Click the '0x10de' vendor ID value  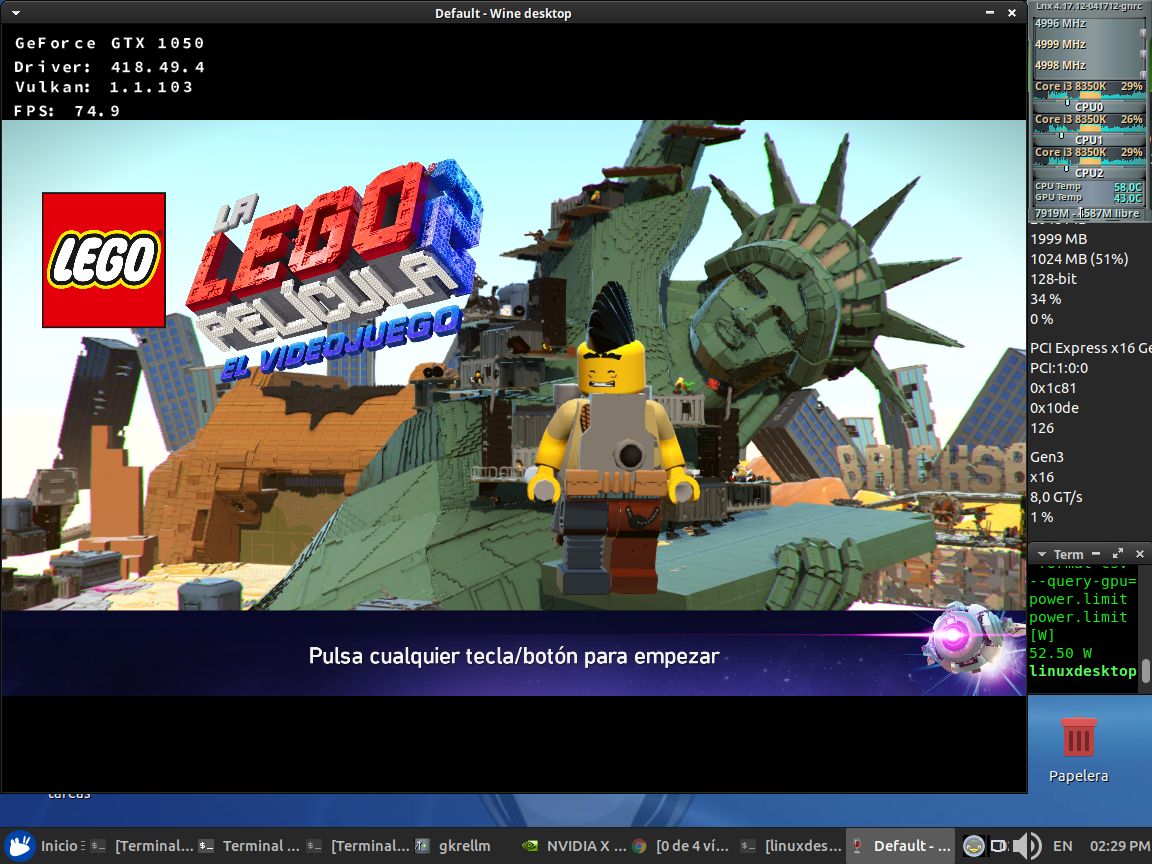[x=1054, y=408]
